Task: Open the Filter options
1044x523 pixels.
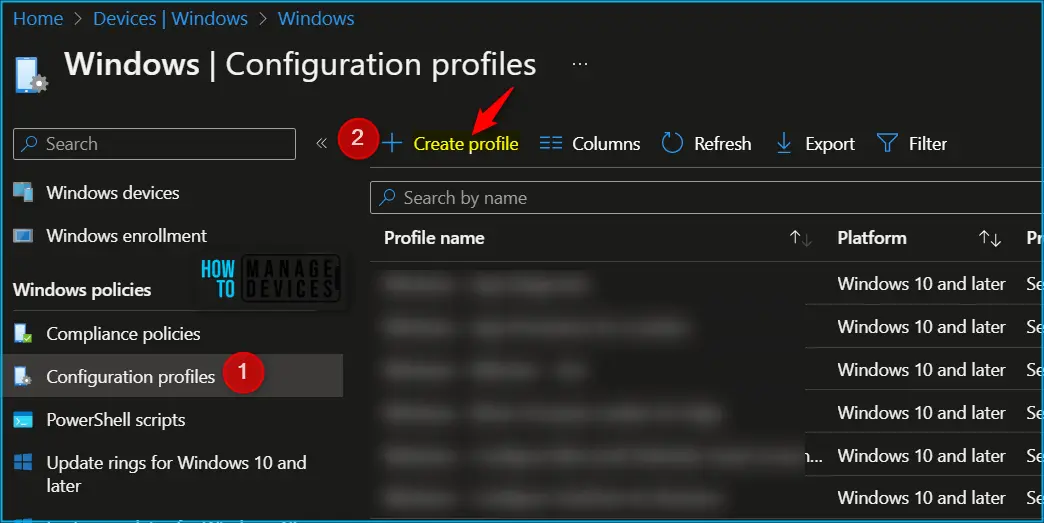Action: 927,144
